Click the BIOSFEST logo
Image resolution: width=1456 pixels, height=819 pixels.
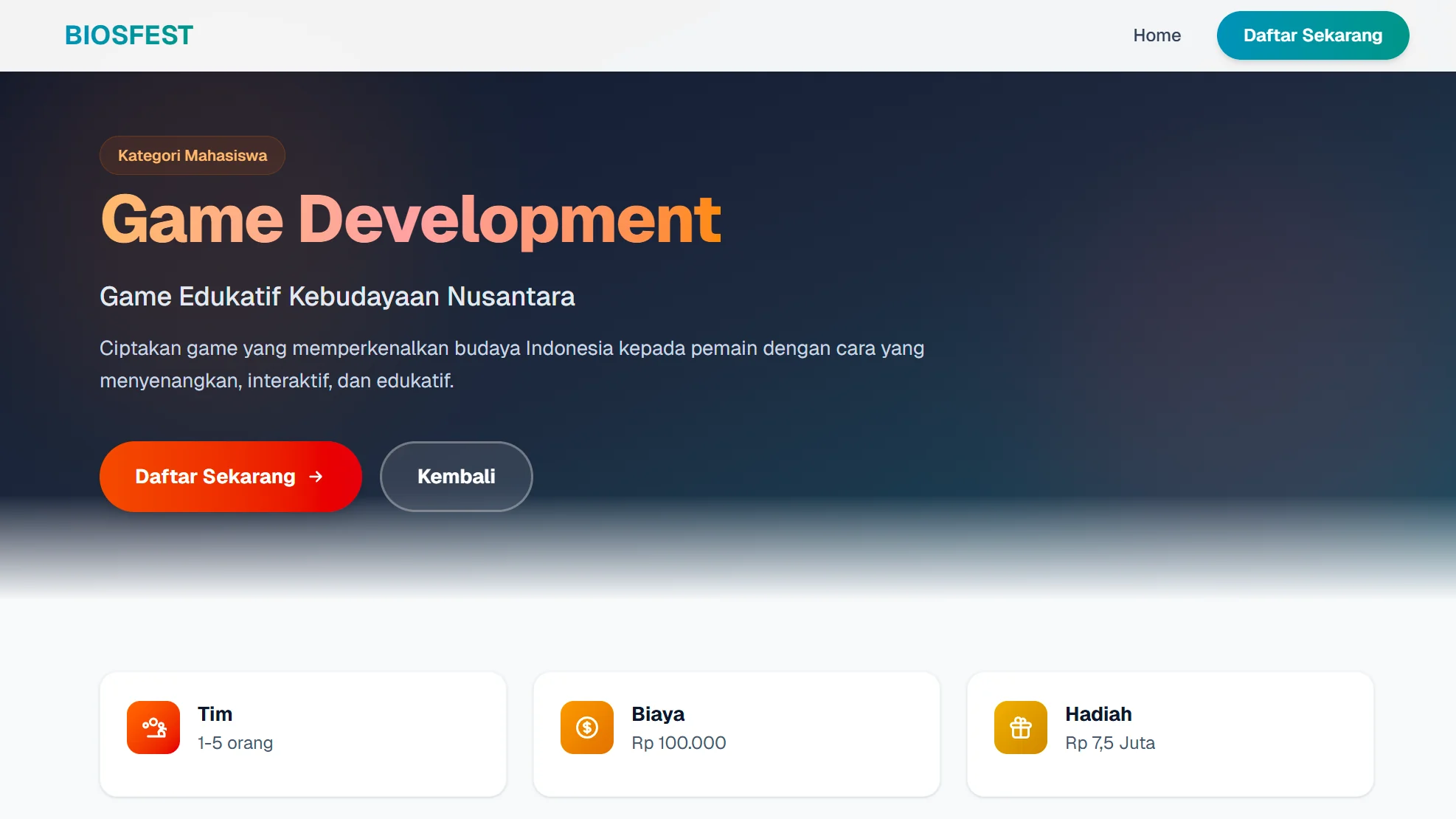click(129, 35)
